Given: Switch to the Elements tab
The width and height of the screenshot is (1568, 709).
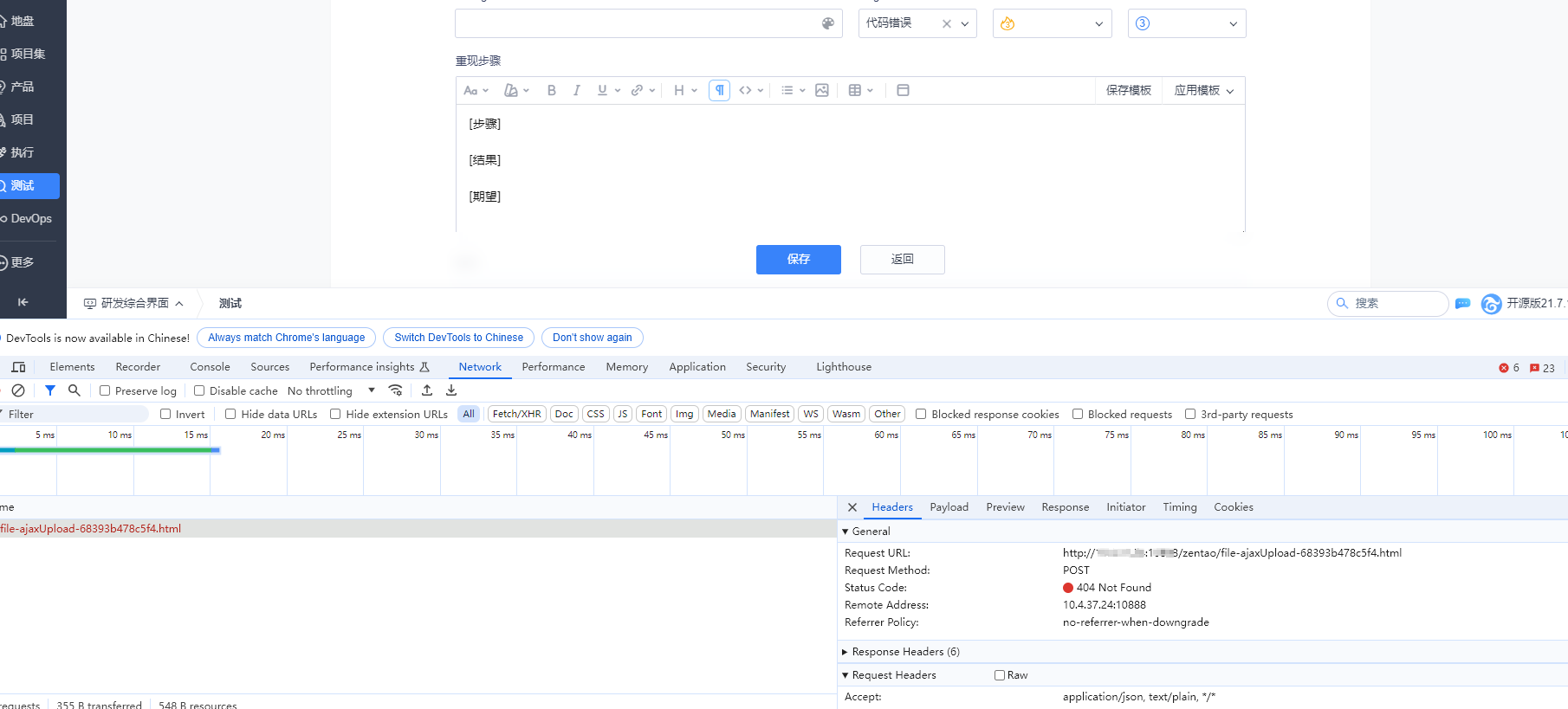Looking at the screenshot, I should 72,367.
